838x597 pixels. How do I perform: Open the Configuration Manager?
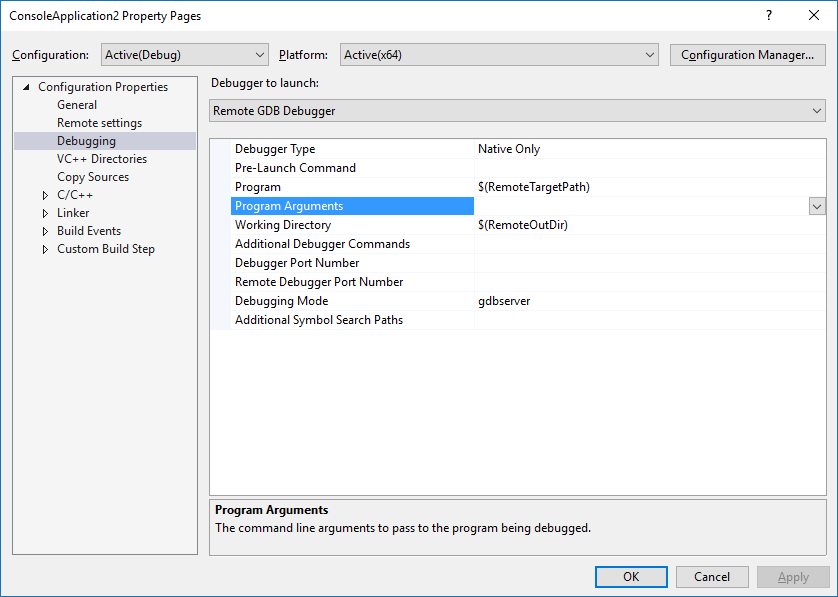747,54
